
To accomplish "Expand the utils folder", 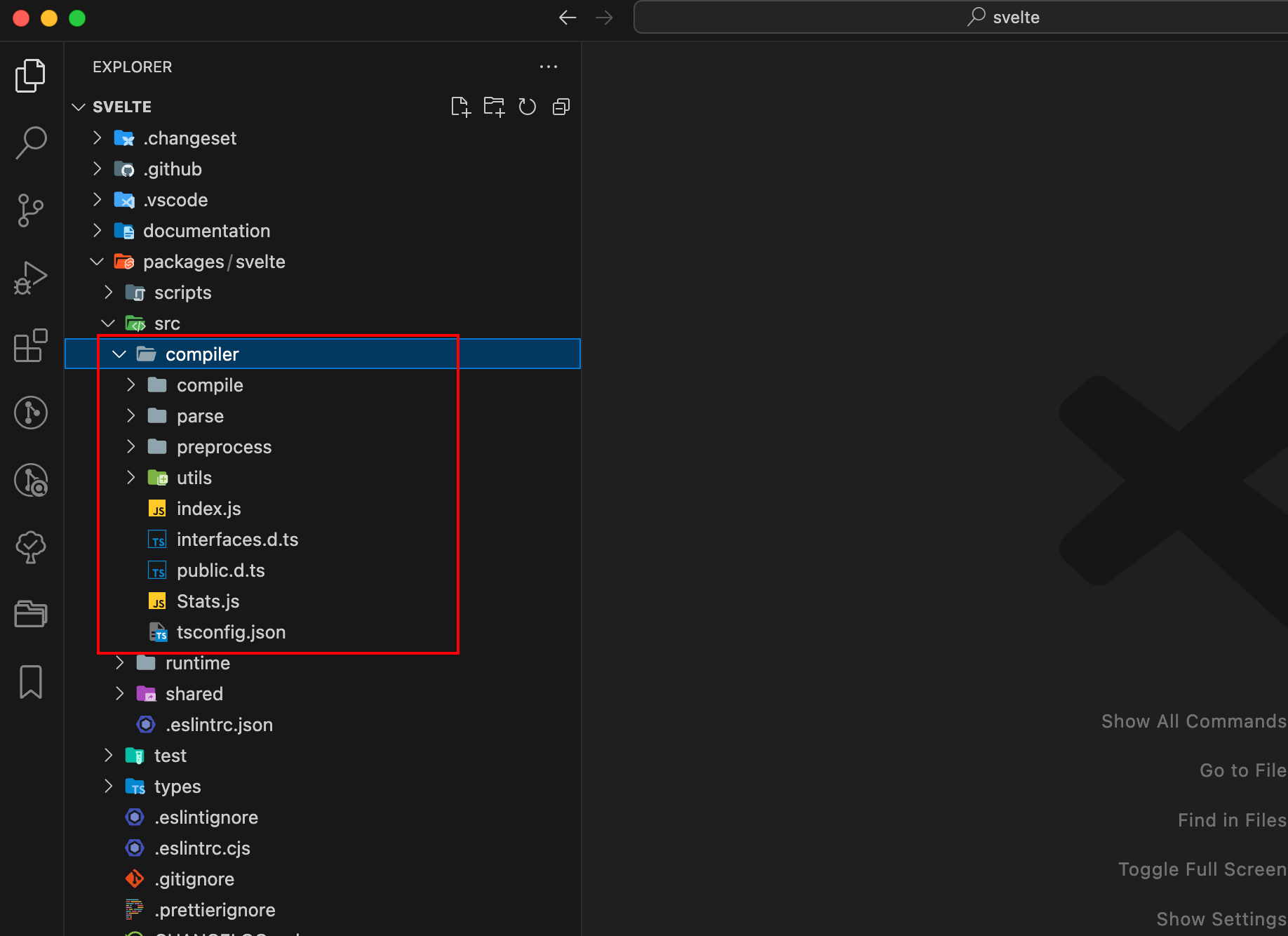I will [130, 478].
